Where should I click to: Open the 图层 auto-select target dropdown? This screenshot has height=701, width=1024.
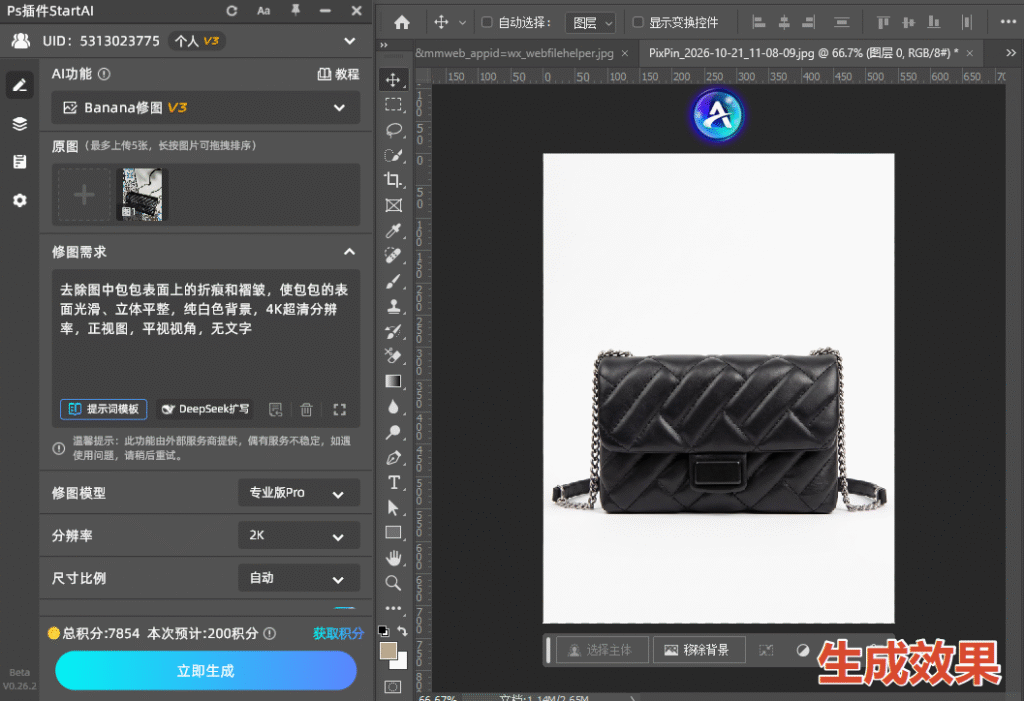[x=590, y=23]
